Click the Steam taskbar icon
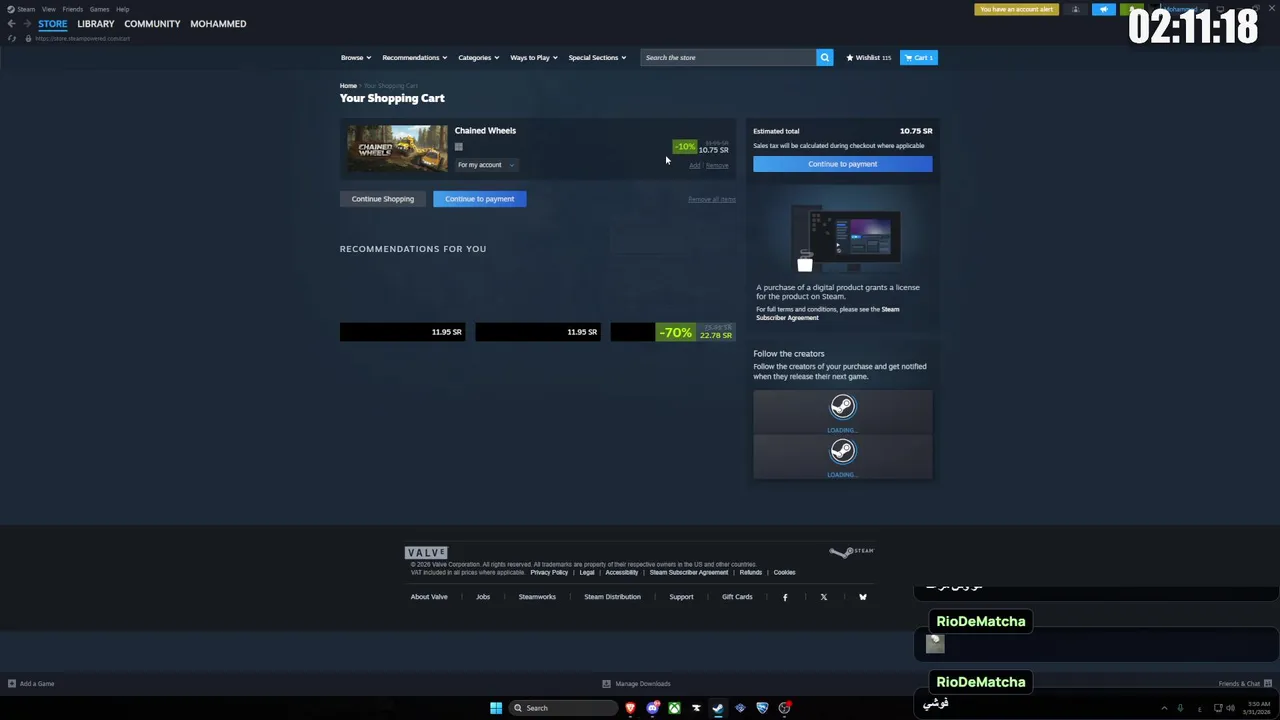The image size is (1280, 720). coord(718,708)
